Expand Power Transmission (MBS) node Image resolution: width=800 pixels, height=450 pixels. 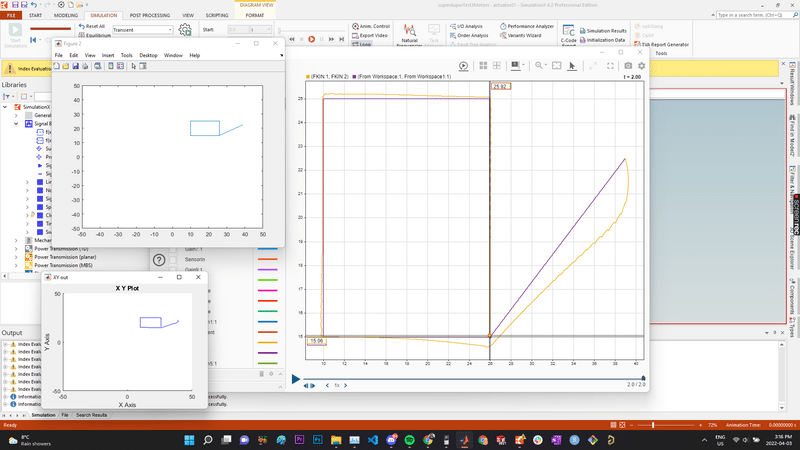click(16, 265)
